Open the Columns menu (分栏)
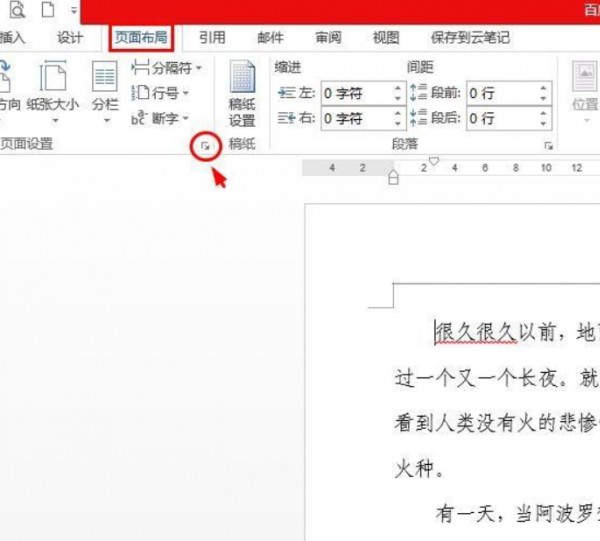Screen dimensions: 600x541 pyautogui.click(x=105, y=91)
